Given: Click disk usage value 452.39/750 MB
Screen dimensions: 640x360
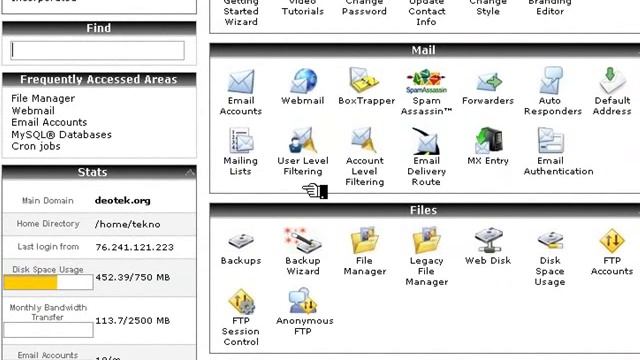Looking at the screenshot, I should (x=133, y=278).
